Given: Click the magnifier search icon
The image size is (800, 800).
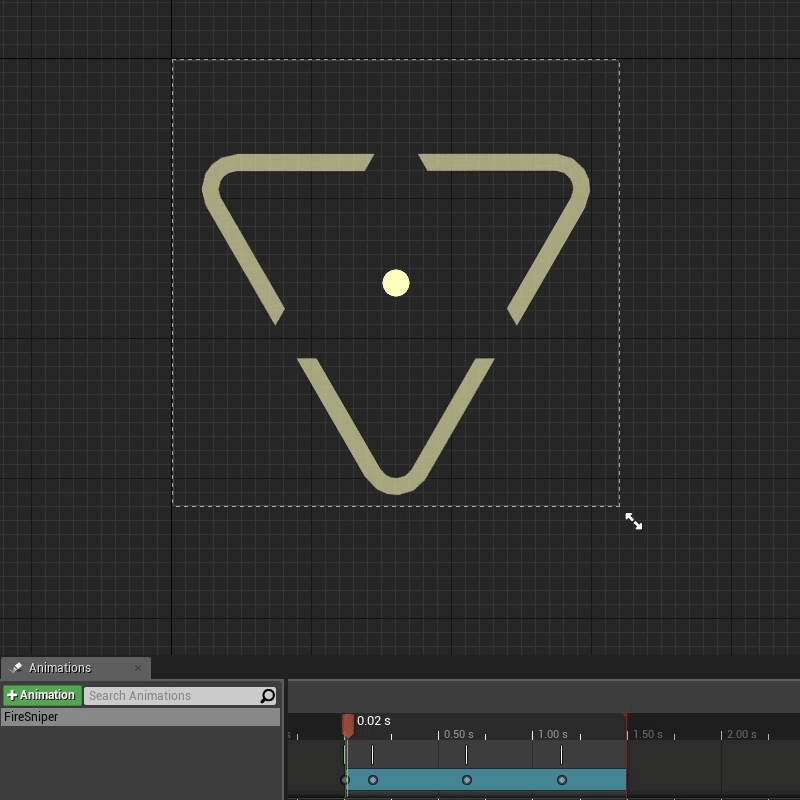Looking at the screenshot, I should (268, 695).
